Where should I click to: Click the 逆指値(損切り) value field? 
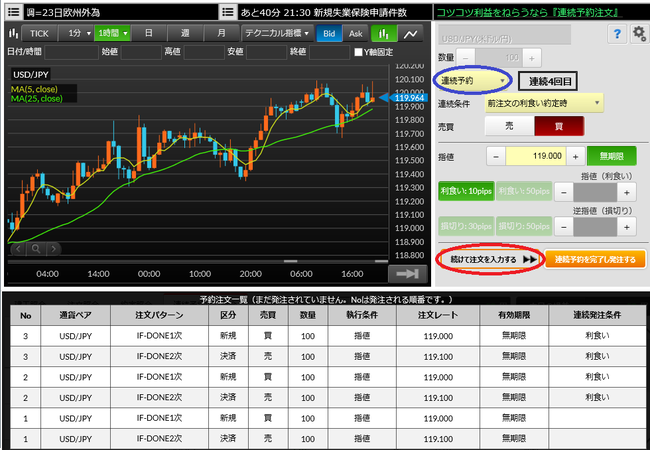click(x=595, y=227)
